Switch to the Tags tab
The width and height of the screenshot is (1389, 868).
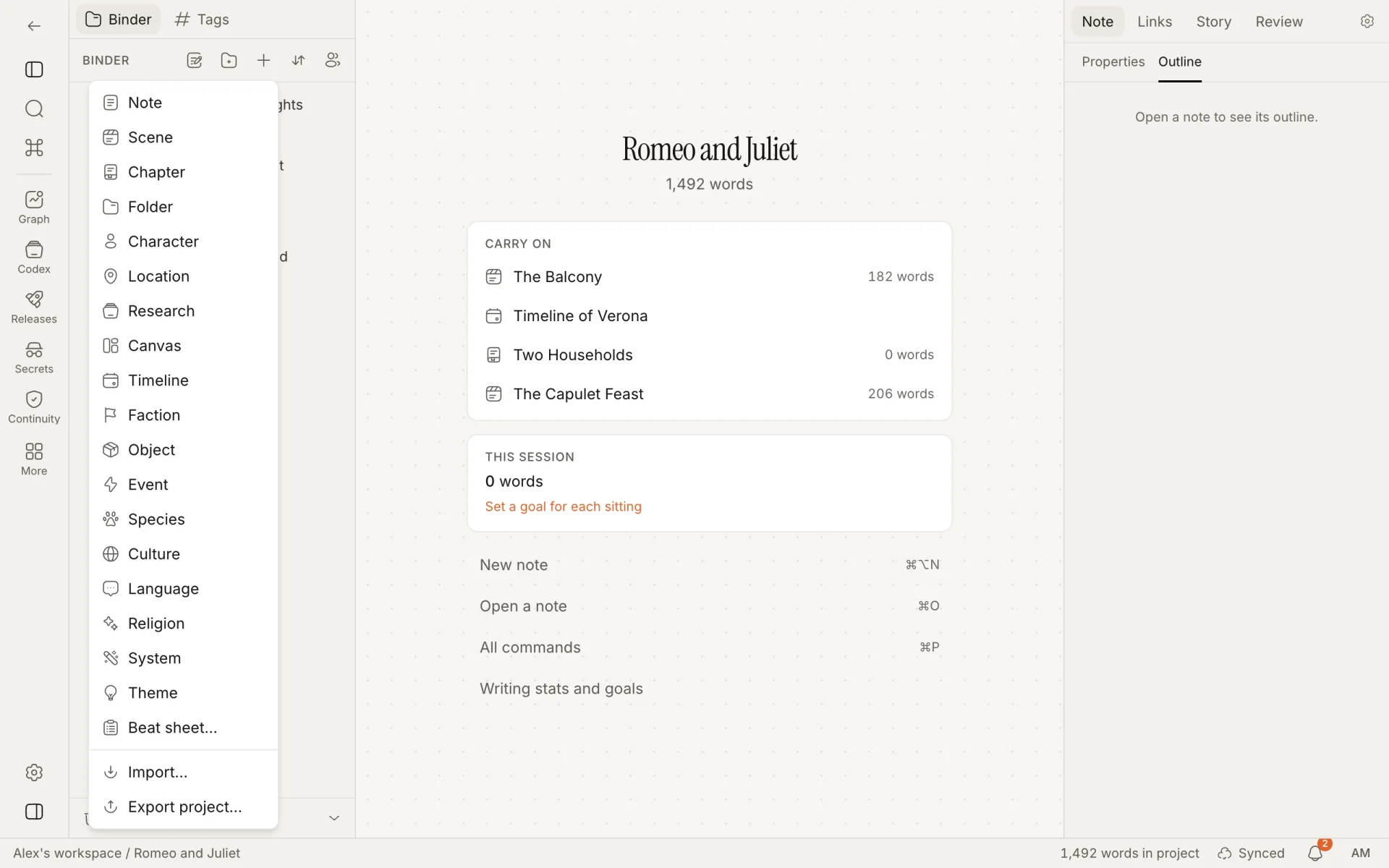pos(202,20)
